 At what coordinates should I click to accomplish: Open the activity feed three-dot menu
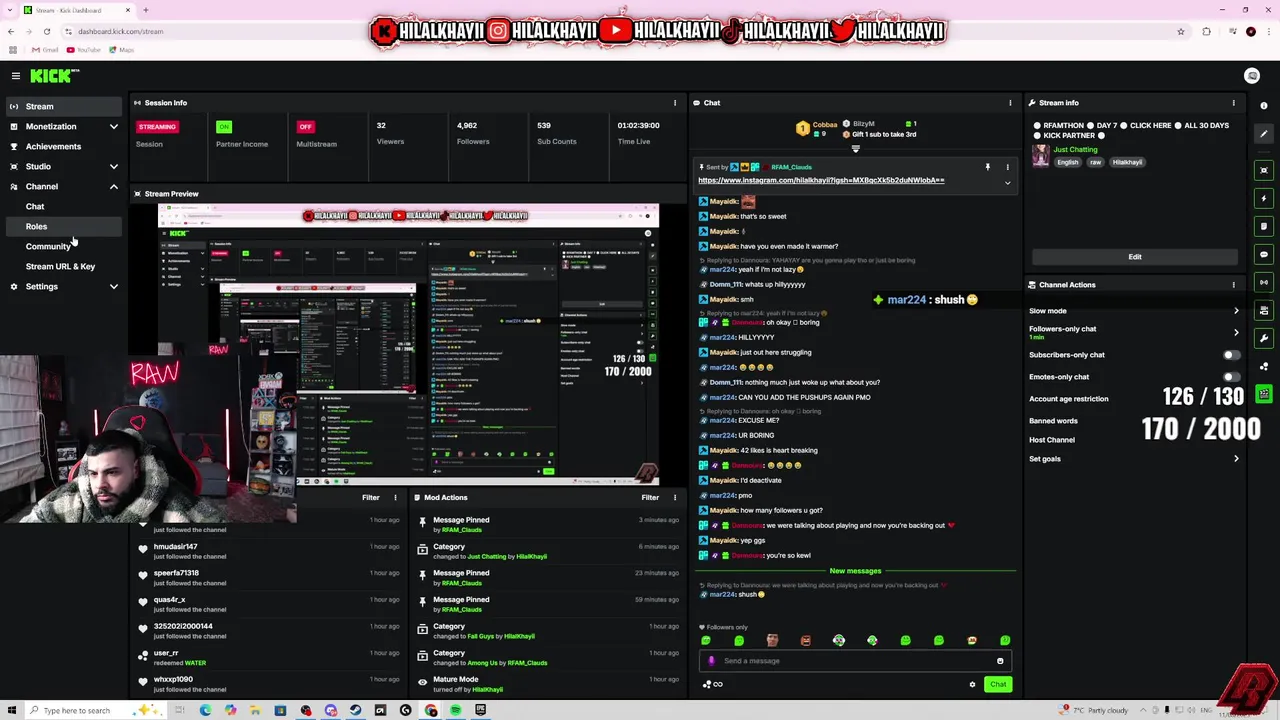point(395,498)
